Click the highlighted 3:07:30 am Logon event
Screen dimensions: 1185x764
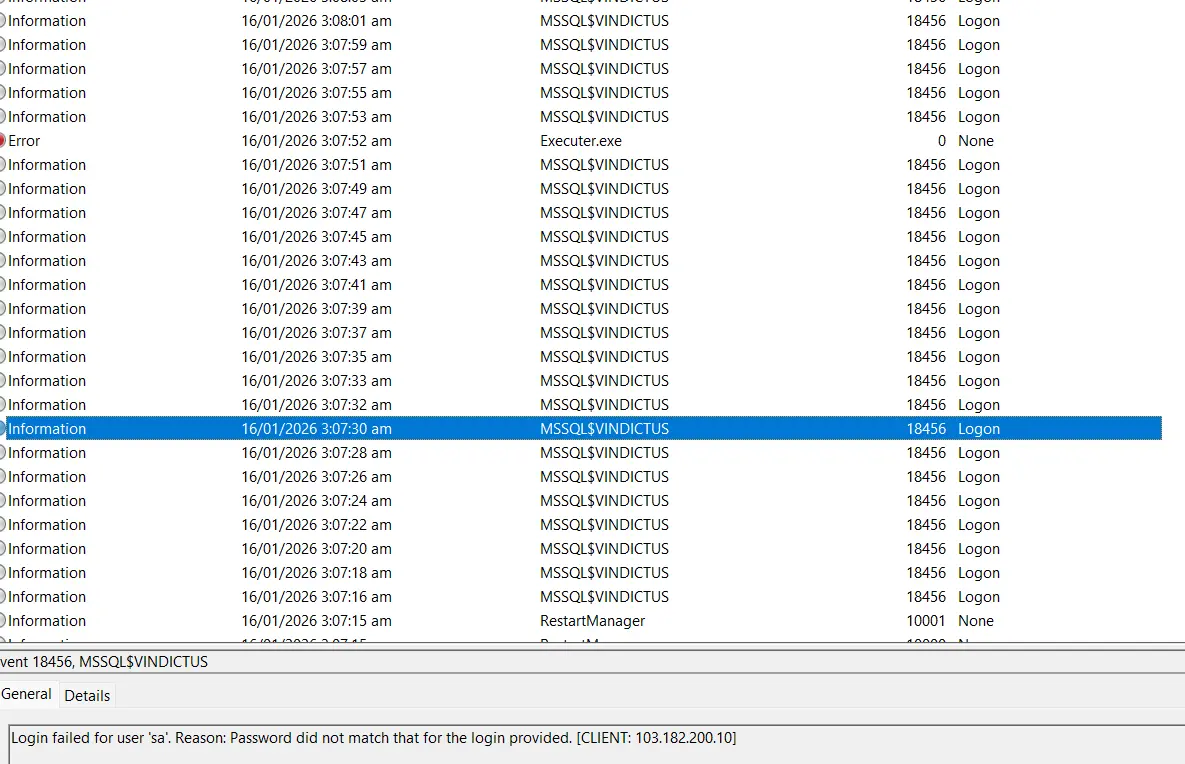click(x=580, y=428)
